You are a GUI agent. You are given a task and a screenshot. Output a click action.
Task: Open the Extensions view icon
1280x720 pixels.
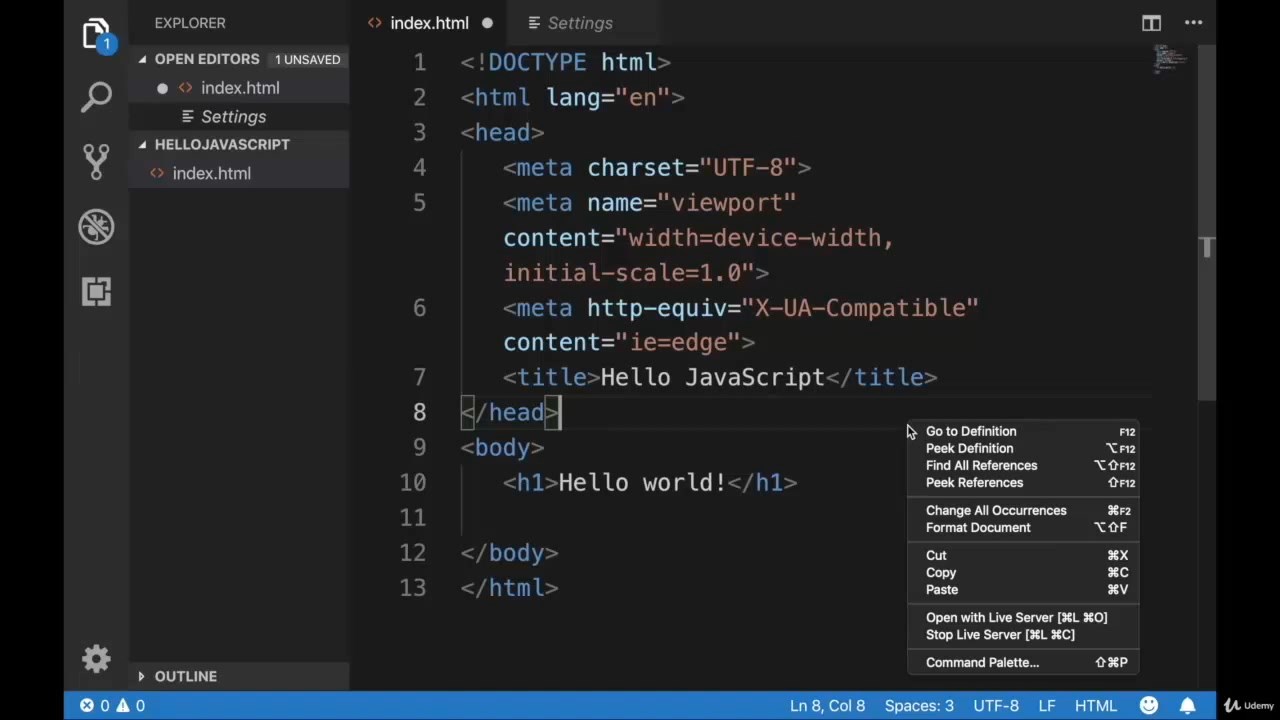(96, 291)
